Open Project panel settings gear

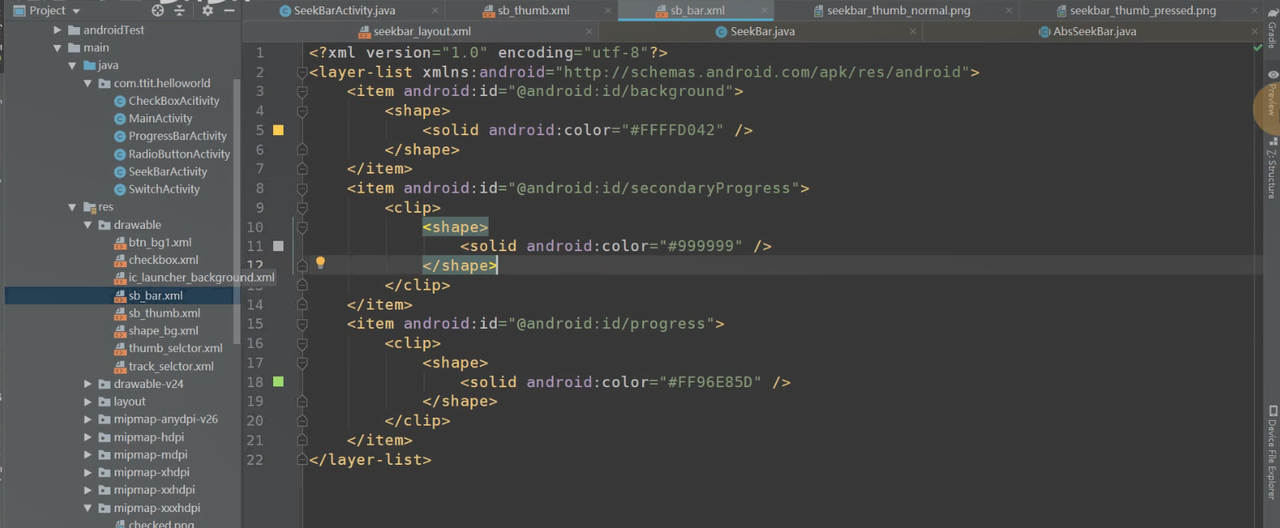pos(207,11)
